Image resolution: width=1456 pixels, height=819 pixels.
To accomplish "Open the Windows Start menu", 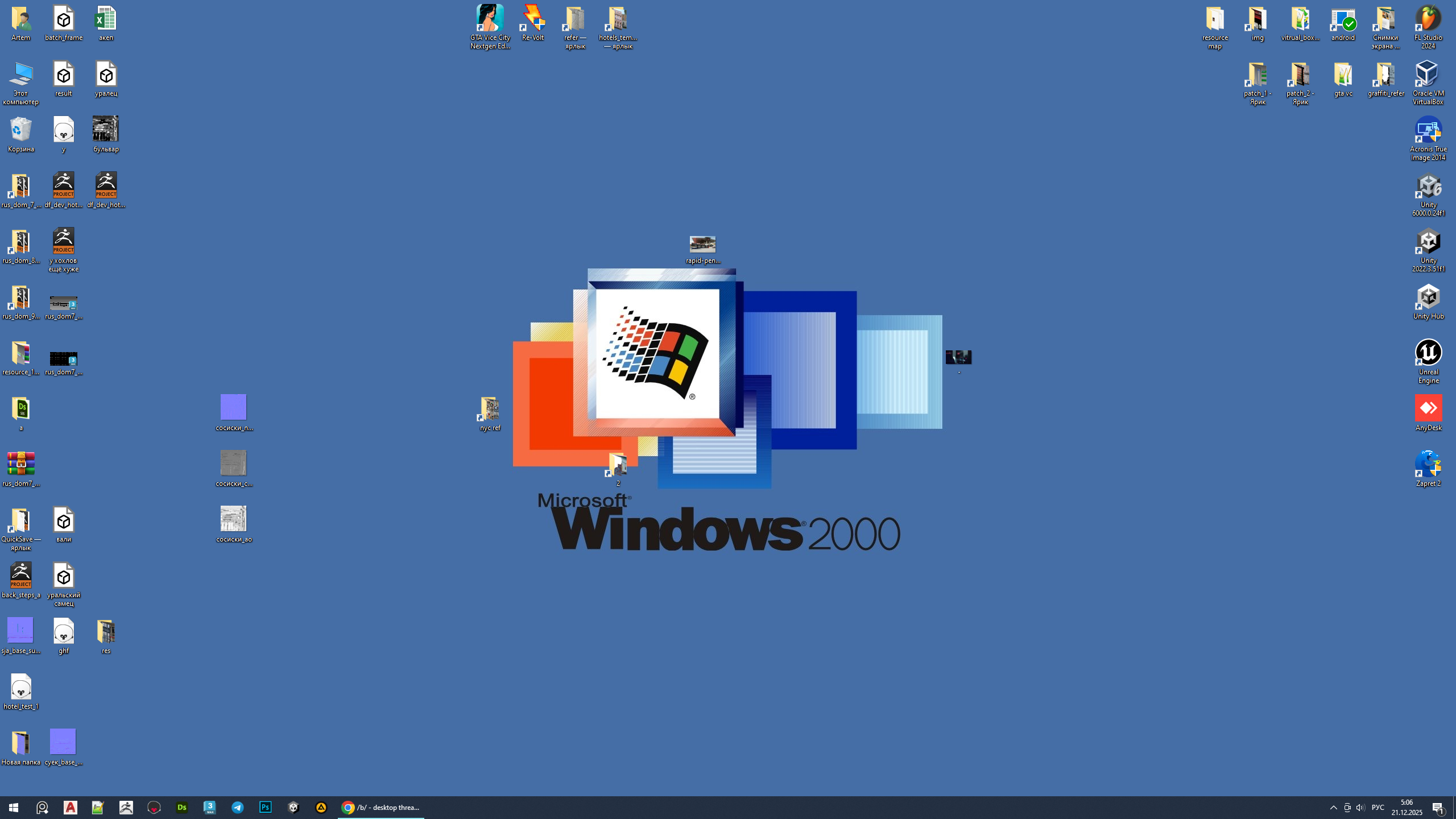I will (14, 807).
